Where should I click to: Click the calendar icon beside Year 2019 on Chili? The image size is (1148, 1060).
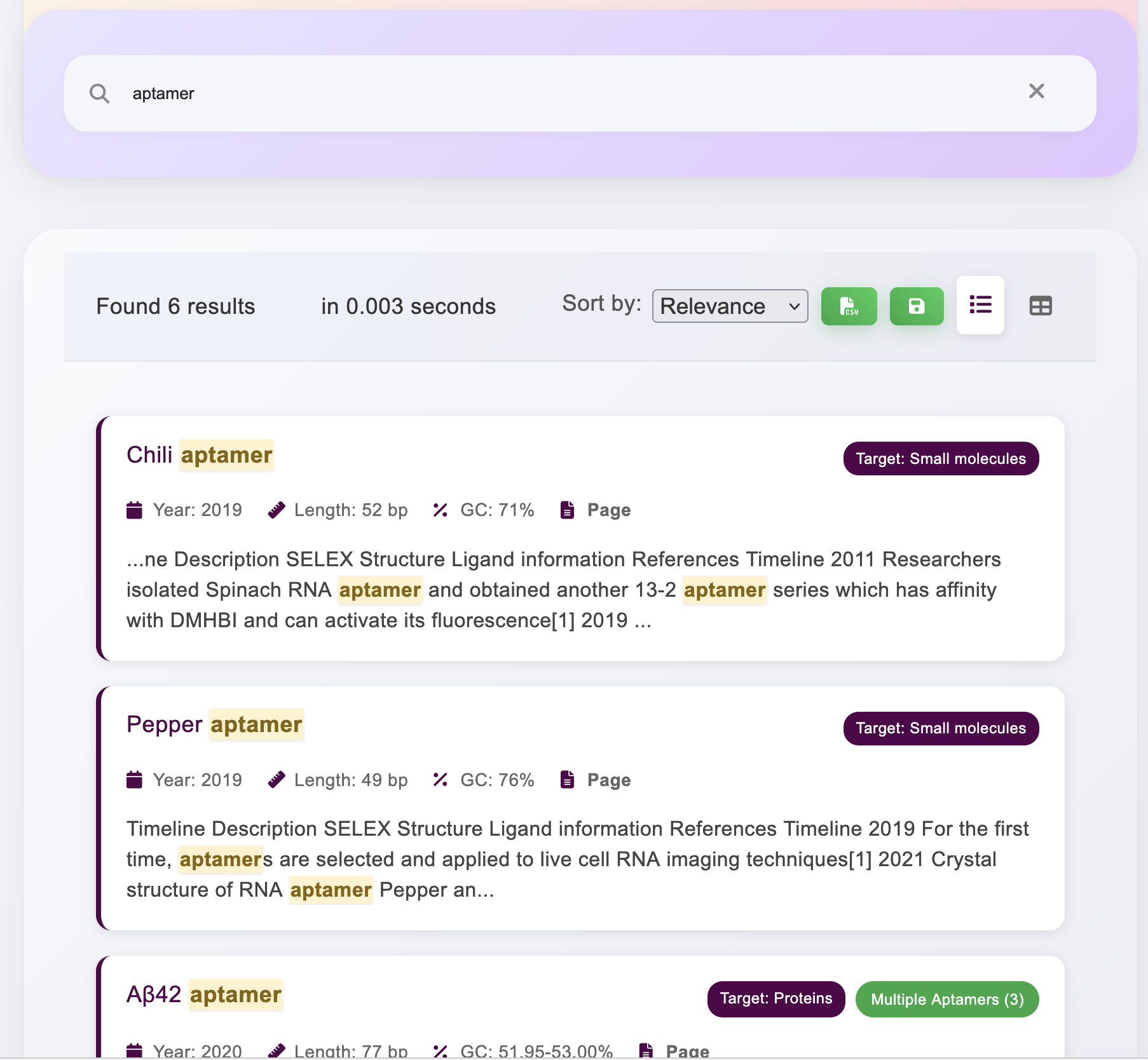tap(134, 510)
